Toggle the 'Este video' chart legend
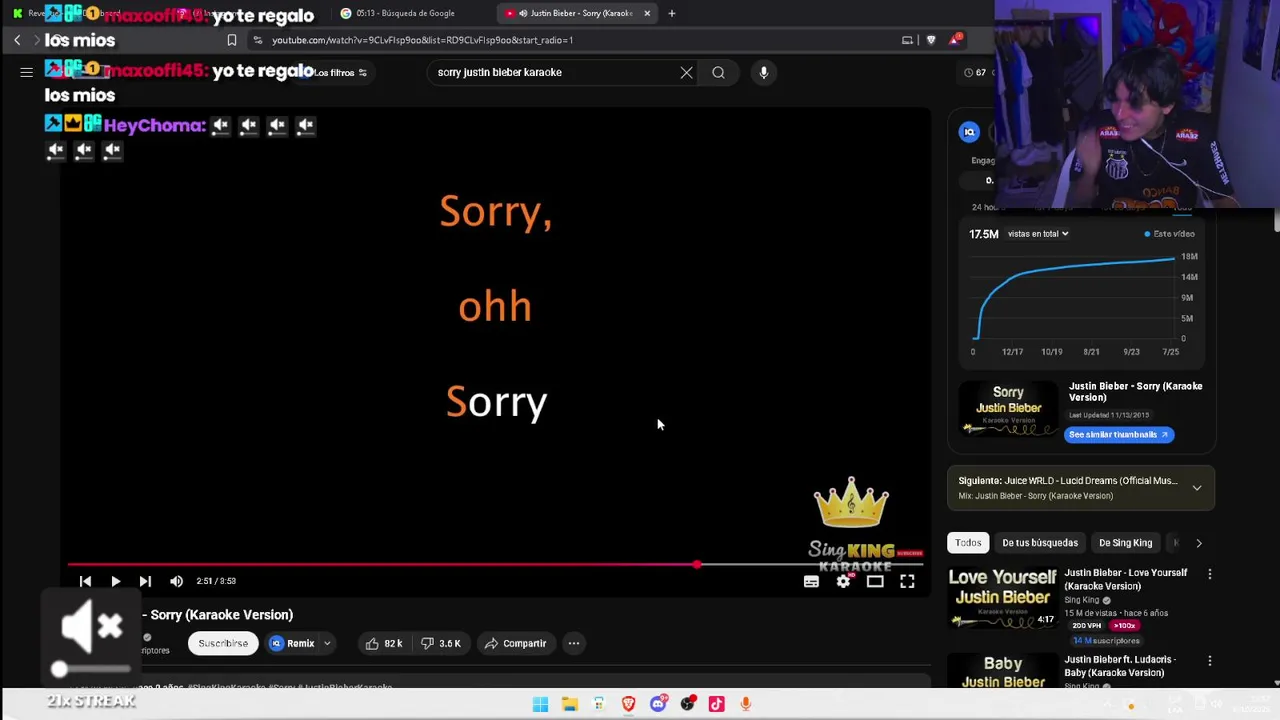 [x=1169, y=234]
